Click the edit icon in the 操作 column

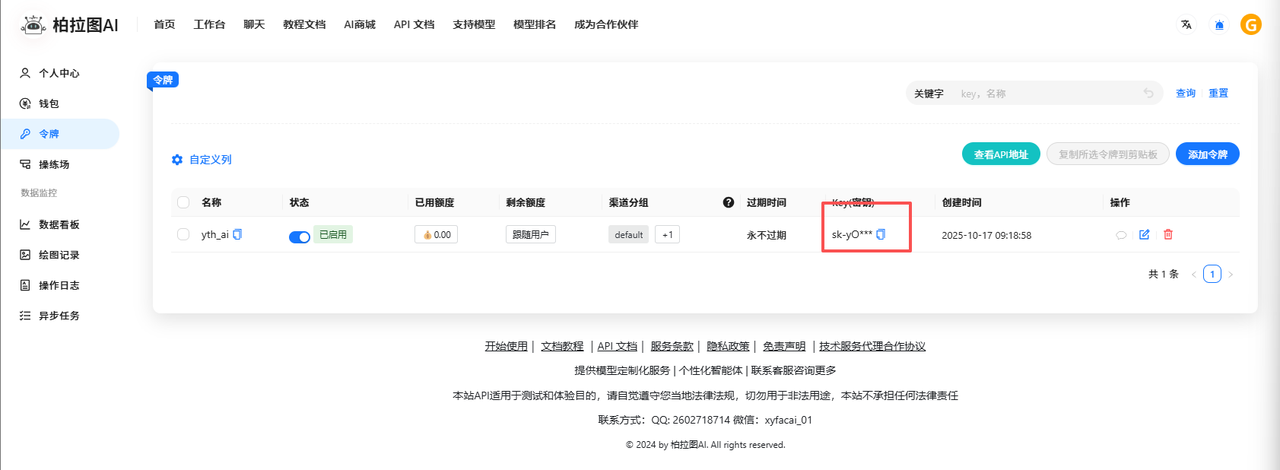[1144, 235]
